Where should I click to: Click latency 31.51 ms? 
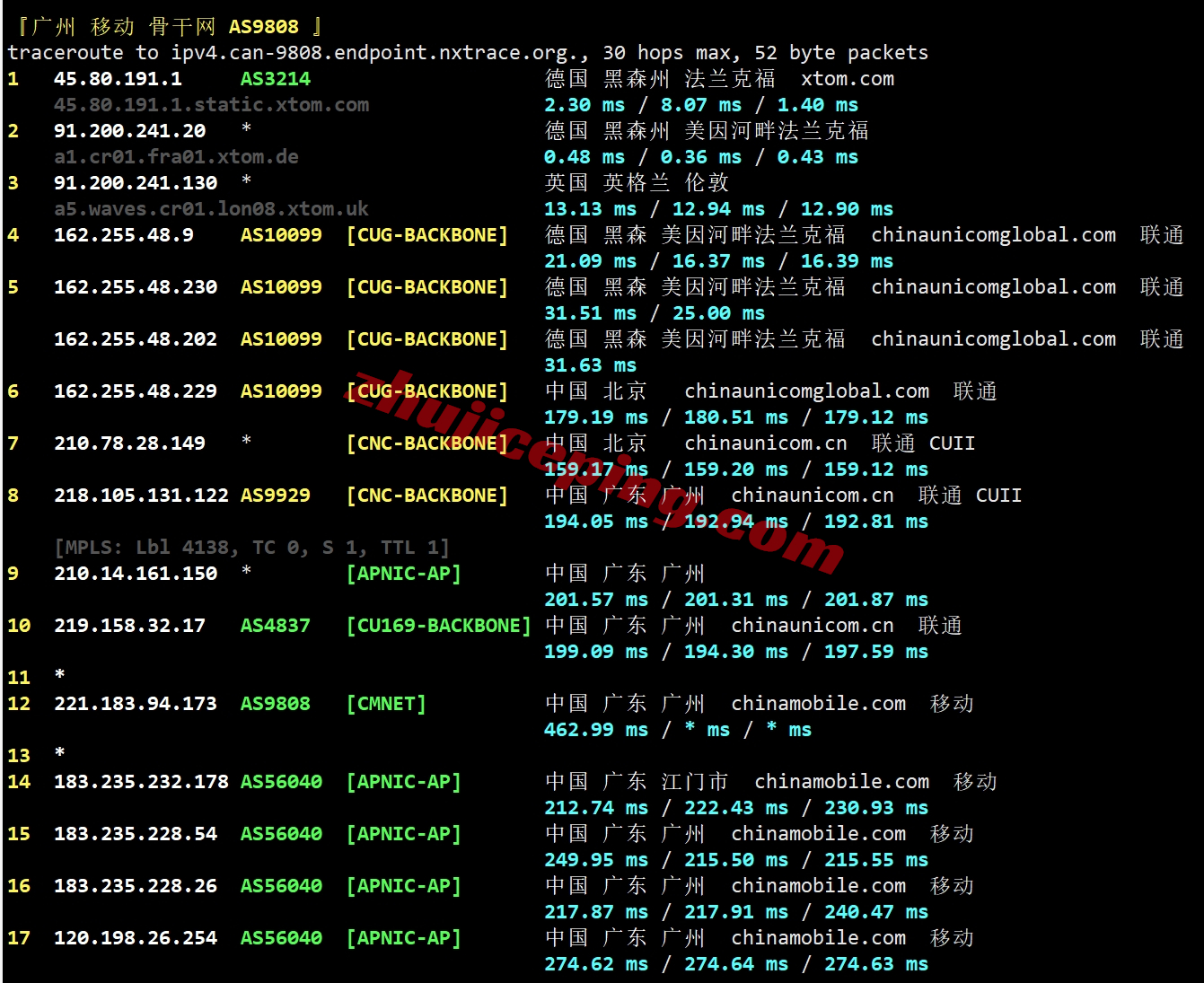[x=590, y=313]
